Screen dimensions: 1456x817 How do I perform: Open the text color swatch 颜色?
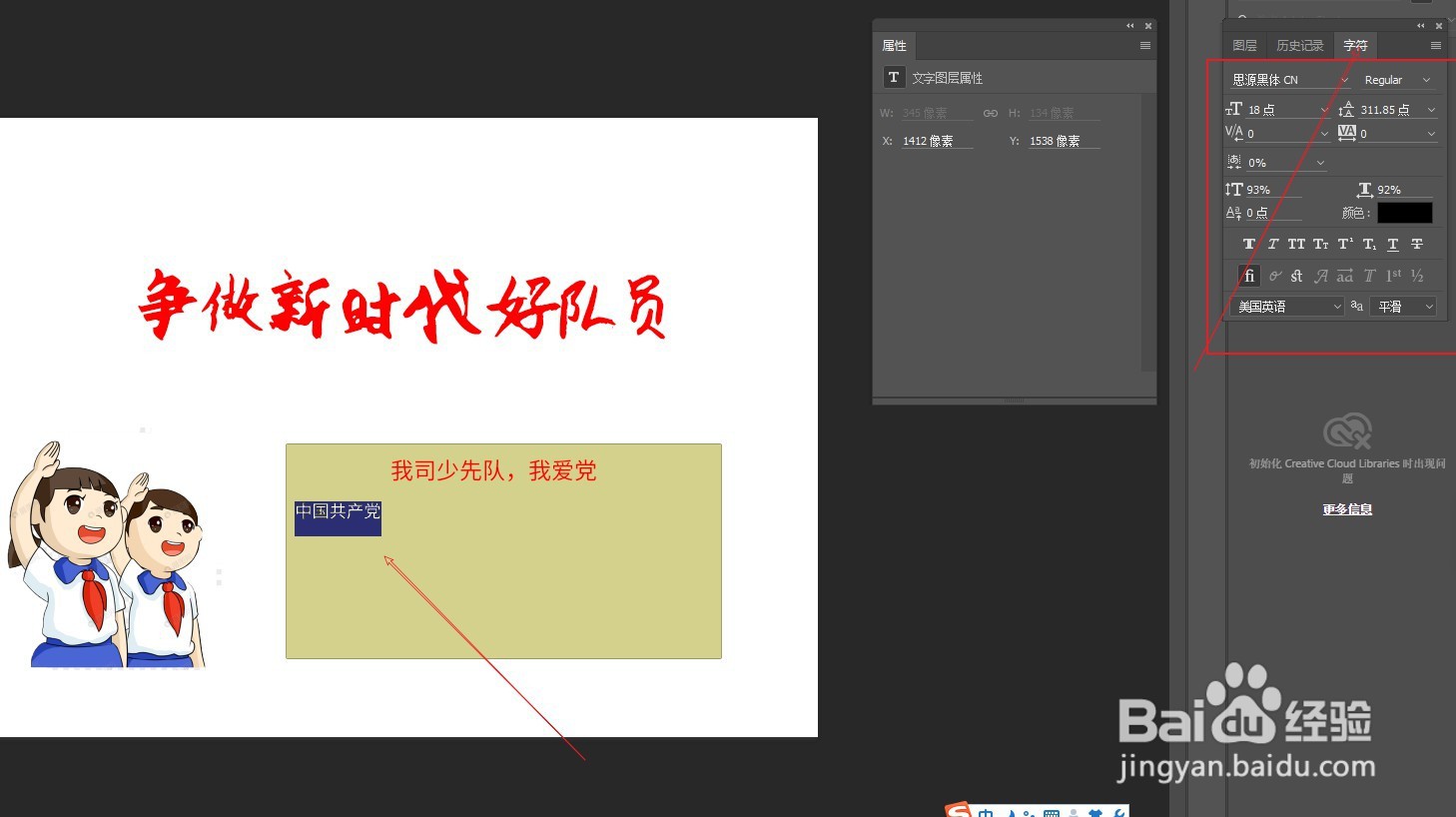point(1404,212)
